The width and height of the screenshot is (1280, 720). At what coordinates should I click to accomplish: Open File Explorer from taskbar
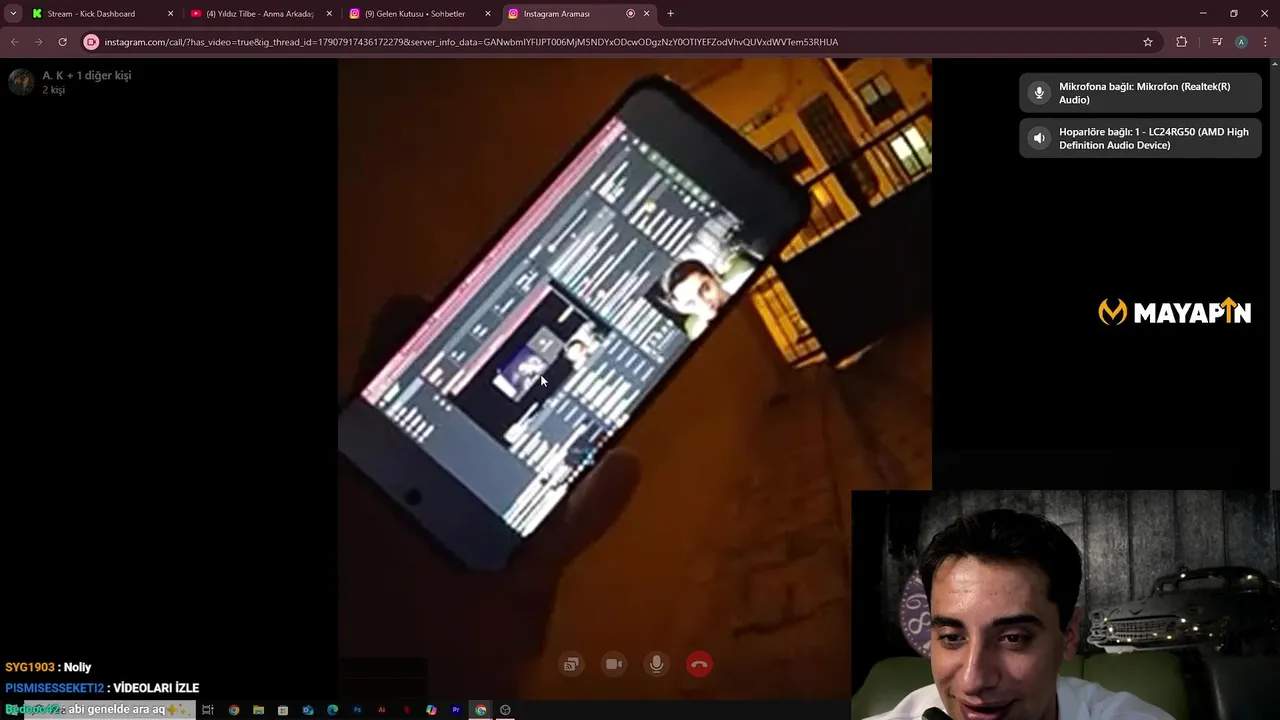point(259,710)
